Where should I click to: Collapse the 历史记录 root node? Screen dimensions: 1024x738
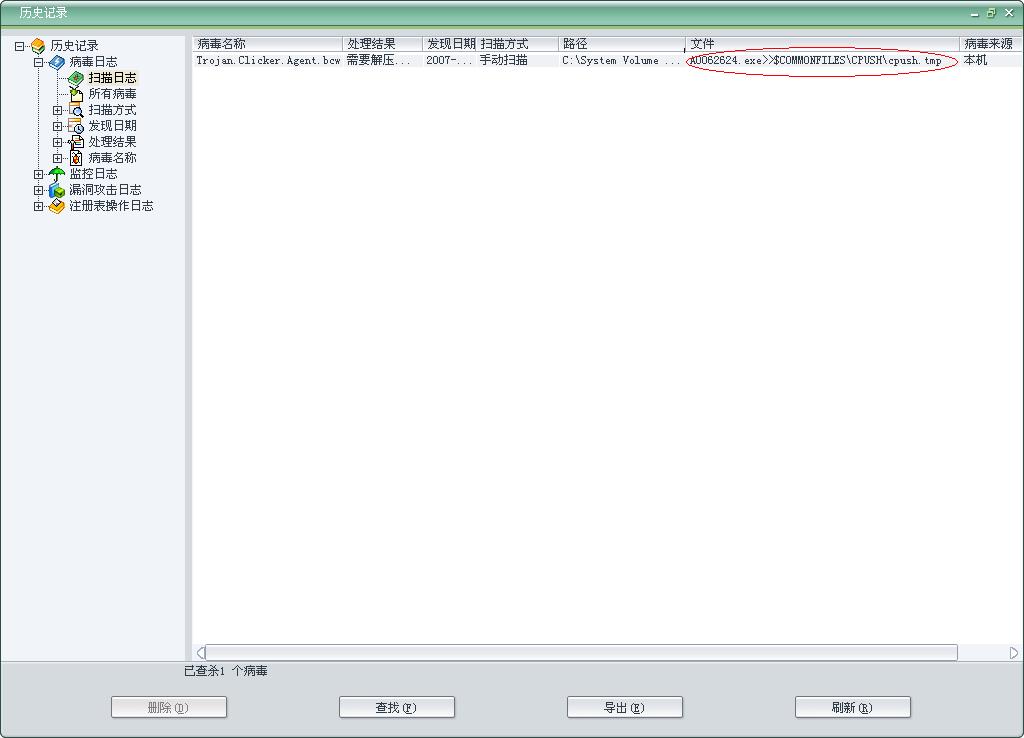(20, 46)
